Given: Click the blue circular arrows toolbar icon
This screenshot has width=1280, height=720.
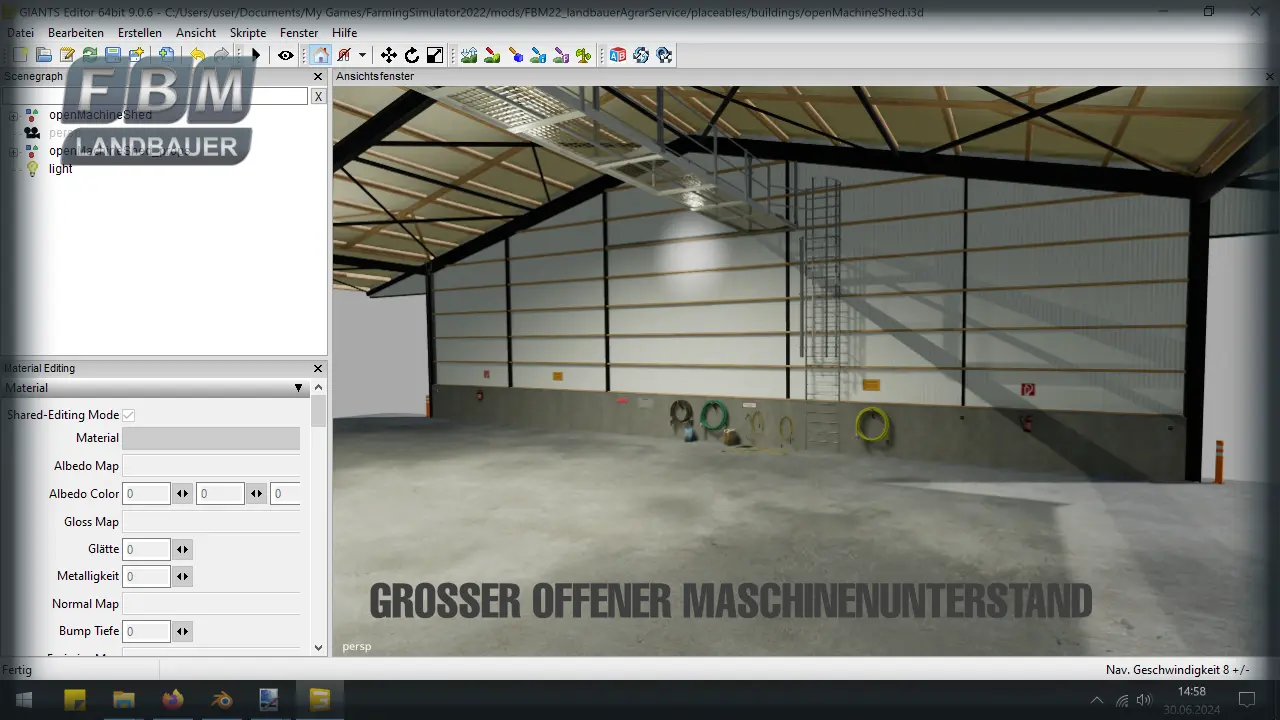Looking at the screenshot, I should tap(641, 55).
